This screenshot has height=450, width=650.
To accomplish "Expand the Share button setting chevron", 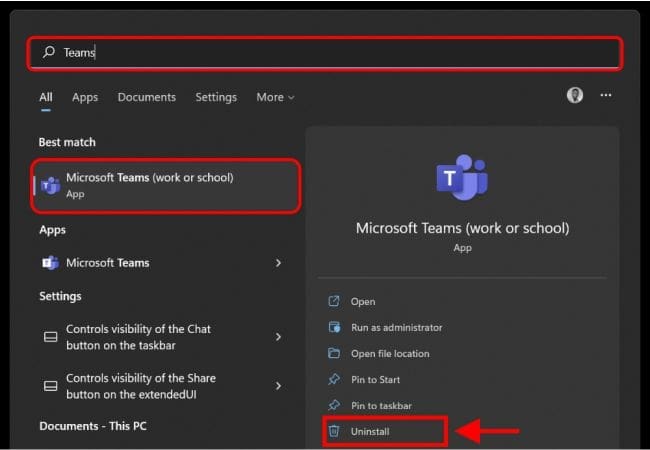I will coord(278,386).
